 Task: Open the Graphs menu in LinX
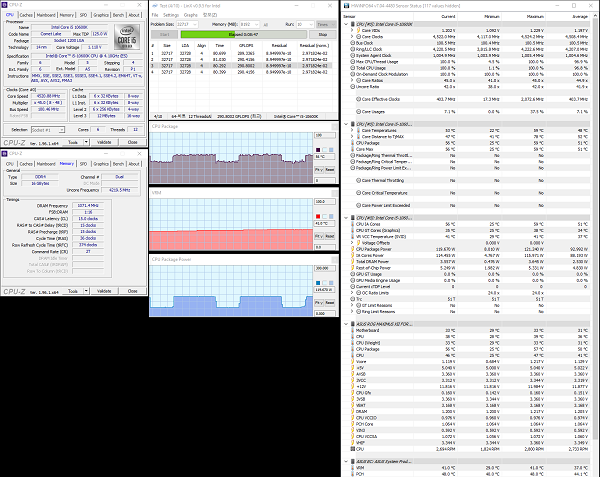[x=191, y=15]
